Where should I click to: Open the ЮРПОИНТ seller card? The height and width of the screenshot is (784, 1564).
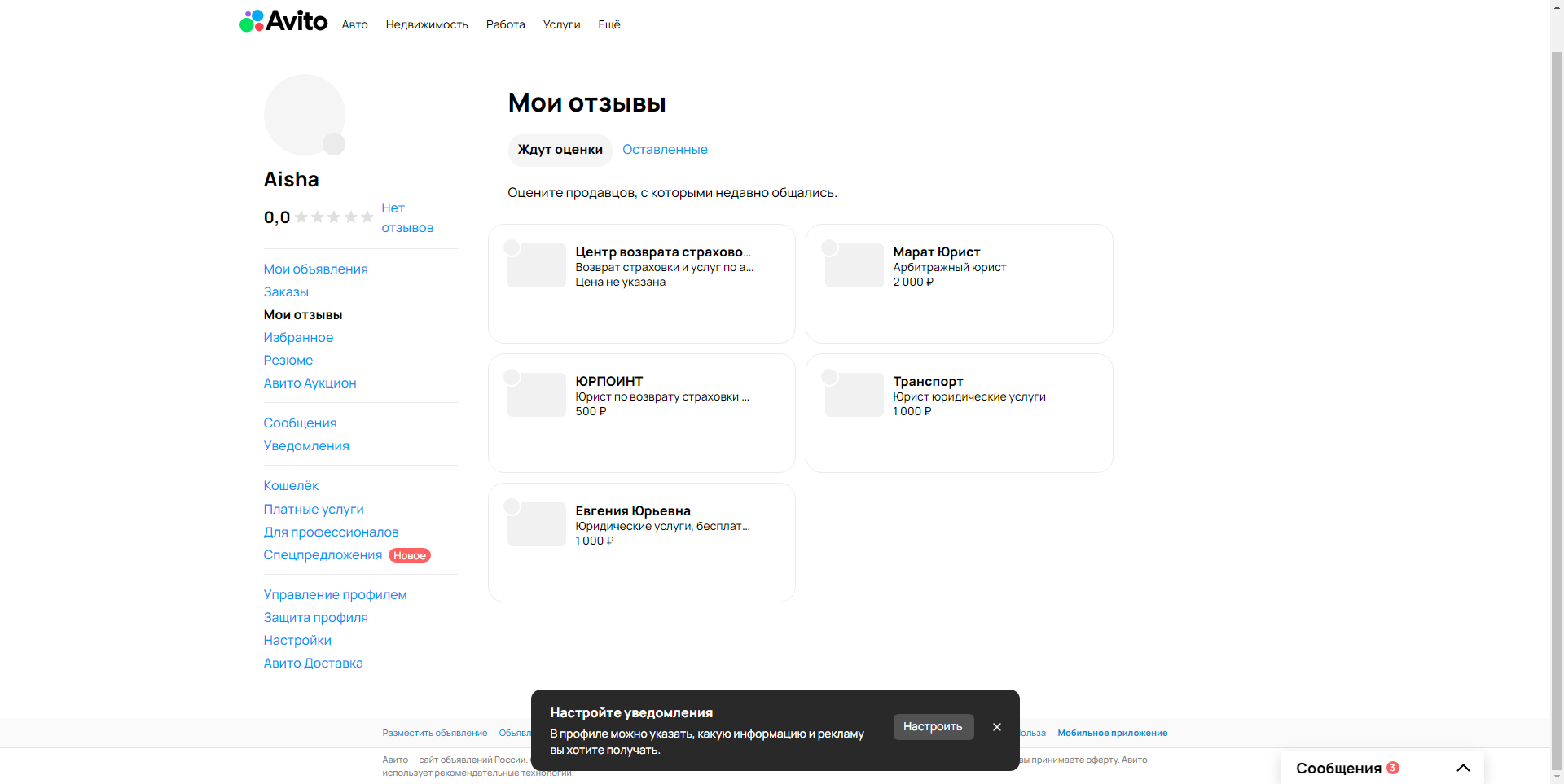(642, 413)
